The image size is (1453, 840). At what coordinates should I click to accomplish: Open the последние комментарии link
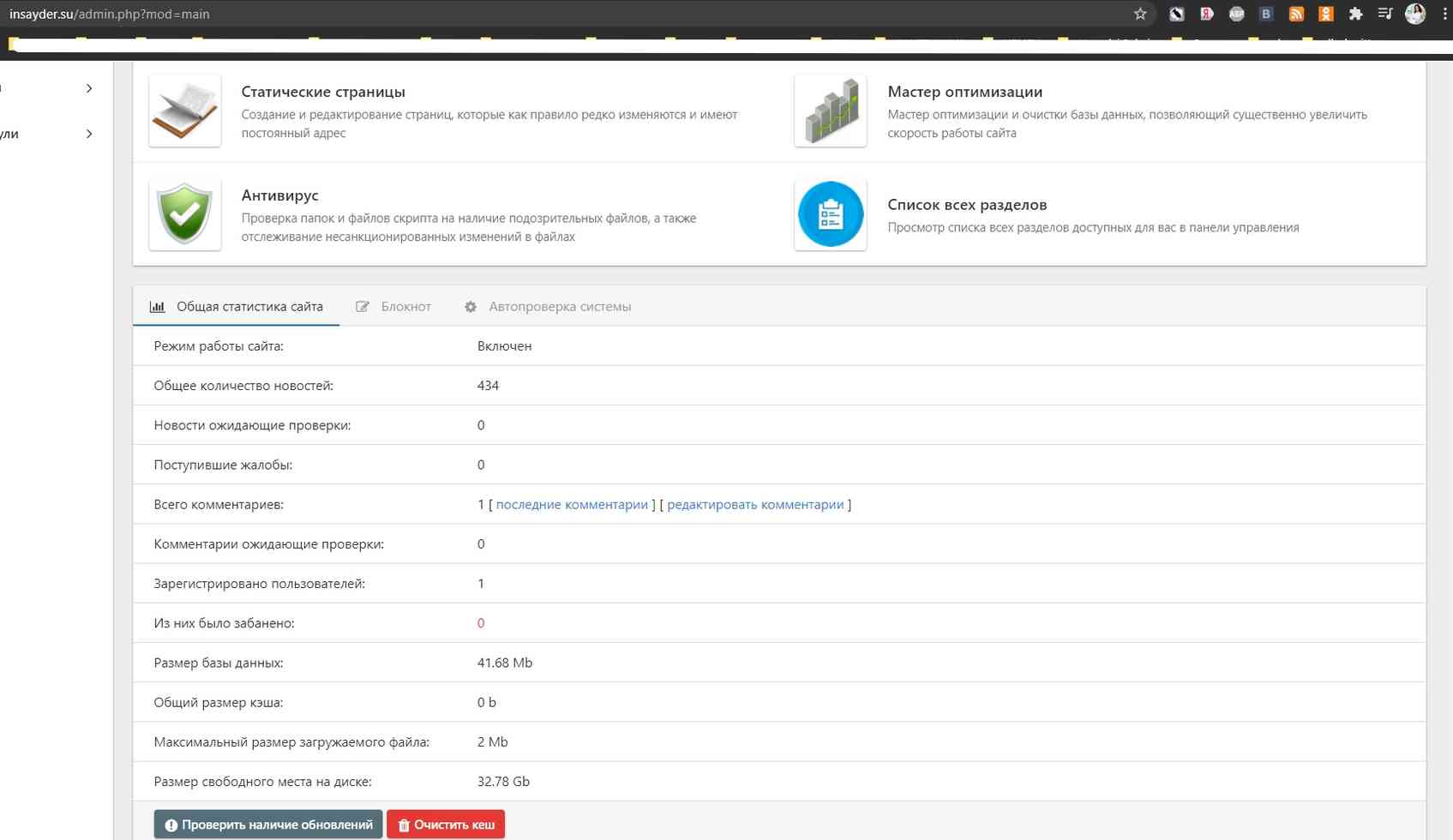572,505
